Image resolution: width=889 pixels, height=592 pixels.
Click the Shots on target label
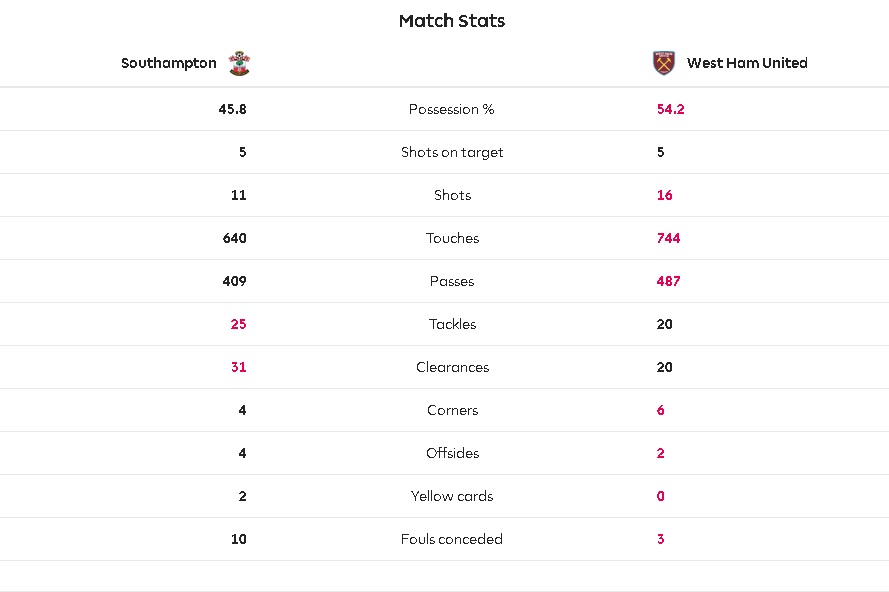(x=452, y=152)
